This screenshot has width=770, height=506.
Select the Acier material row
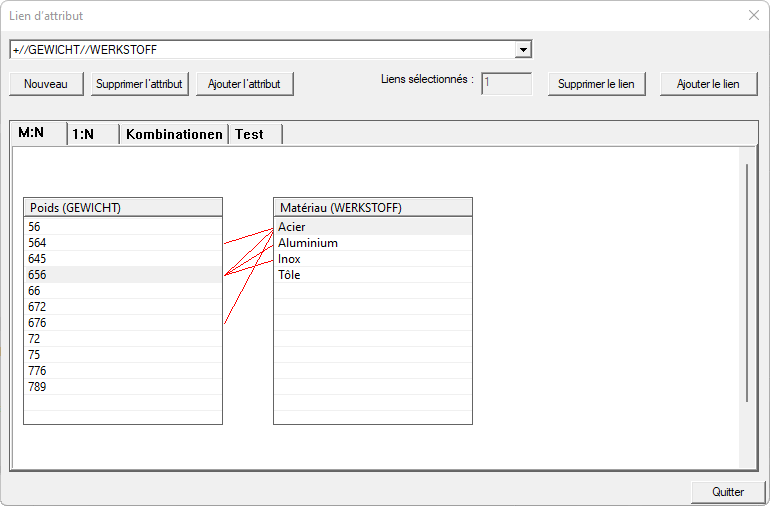[x=373, y=226]
